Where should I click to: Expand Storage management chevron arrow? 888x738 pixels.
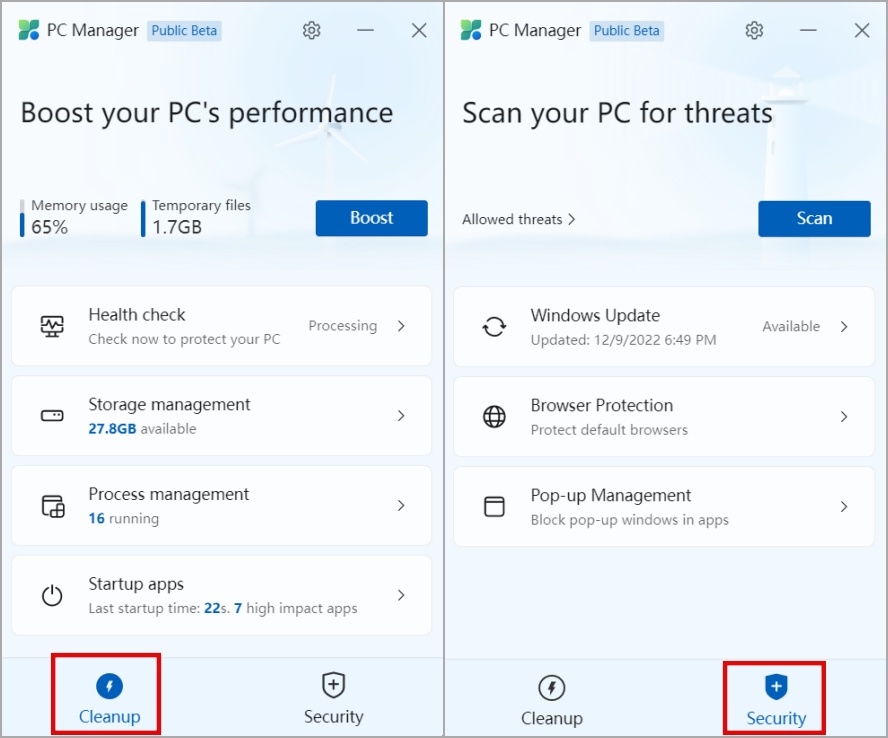401,416
